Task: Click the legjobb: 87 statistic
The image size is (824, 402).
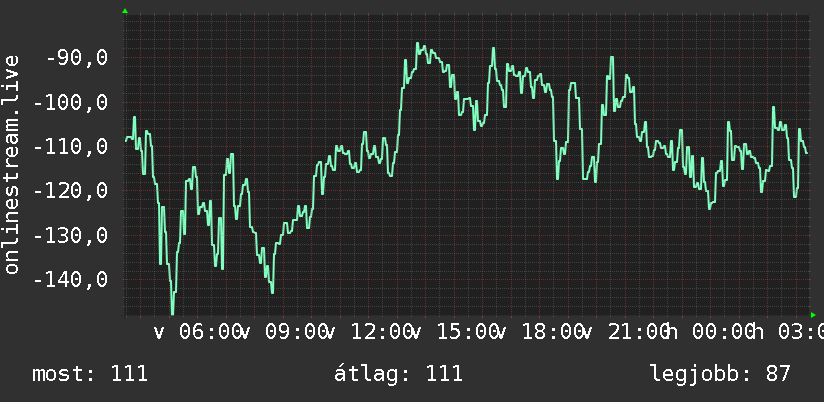Action: (x=720, y=374)
